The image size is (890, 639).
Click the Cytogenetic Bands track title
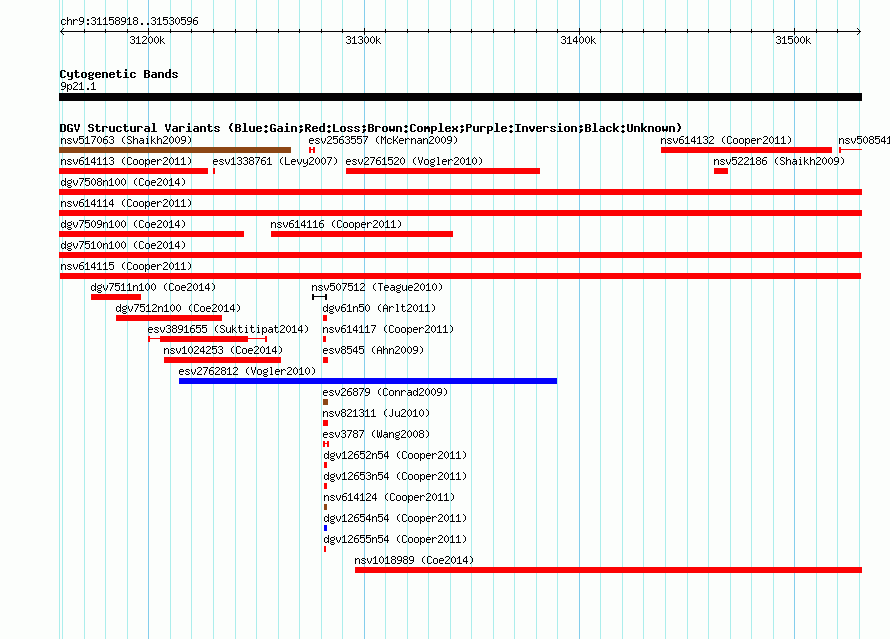tap(119, 74)
